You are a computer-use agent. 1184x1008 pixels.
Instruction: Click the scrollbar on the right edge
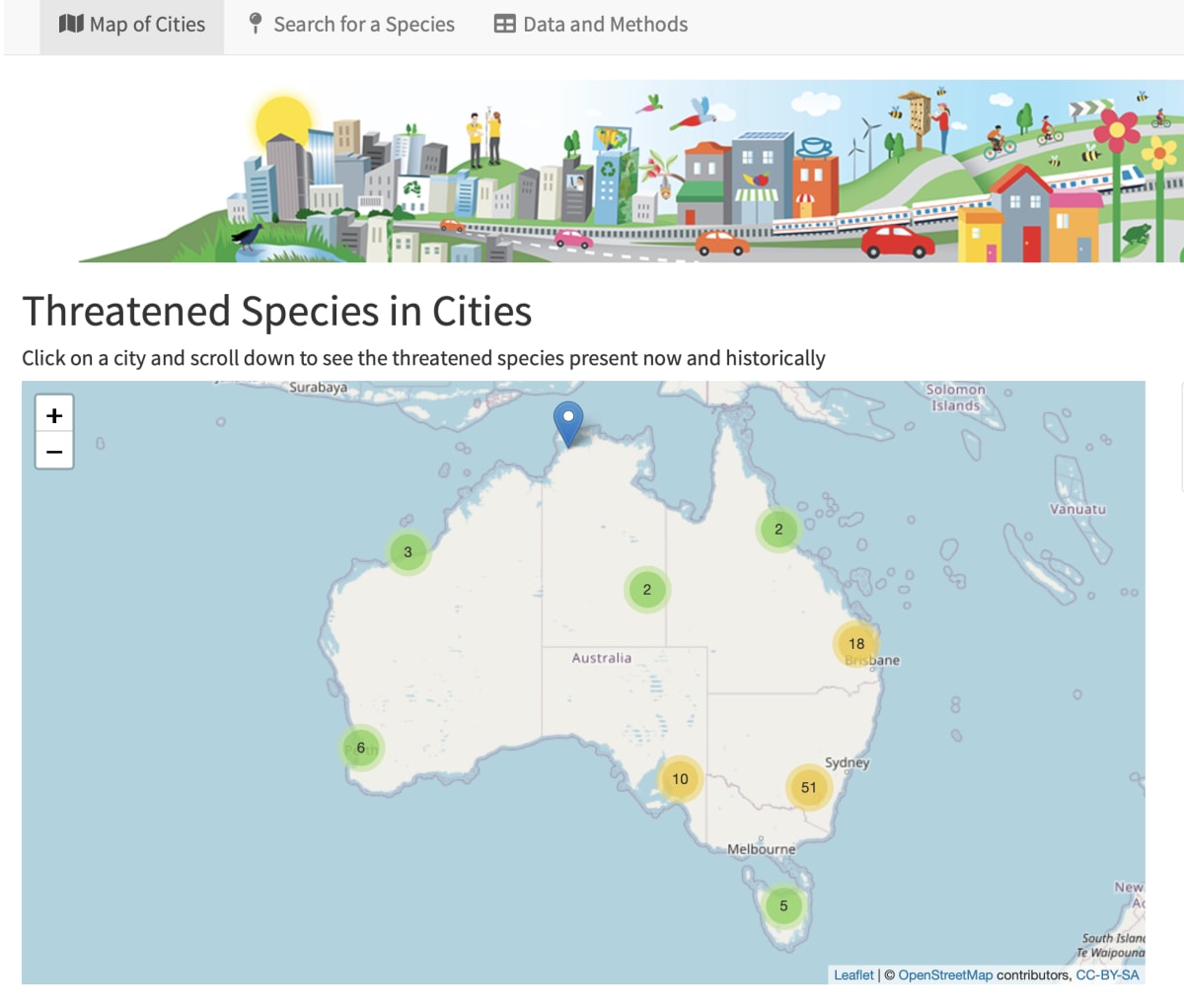[1179, 434]
